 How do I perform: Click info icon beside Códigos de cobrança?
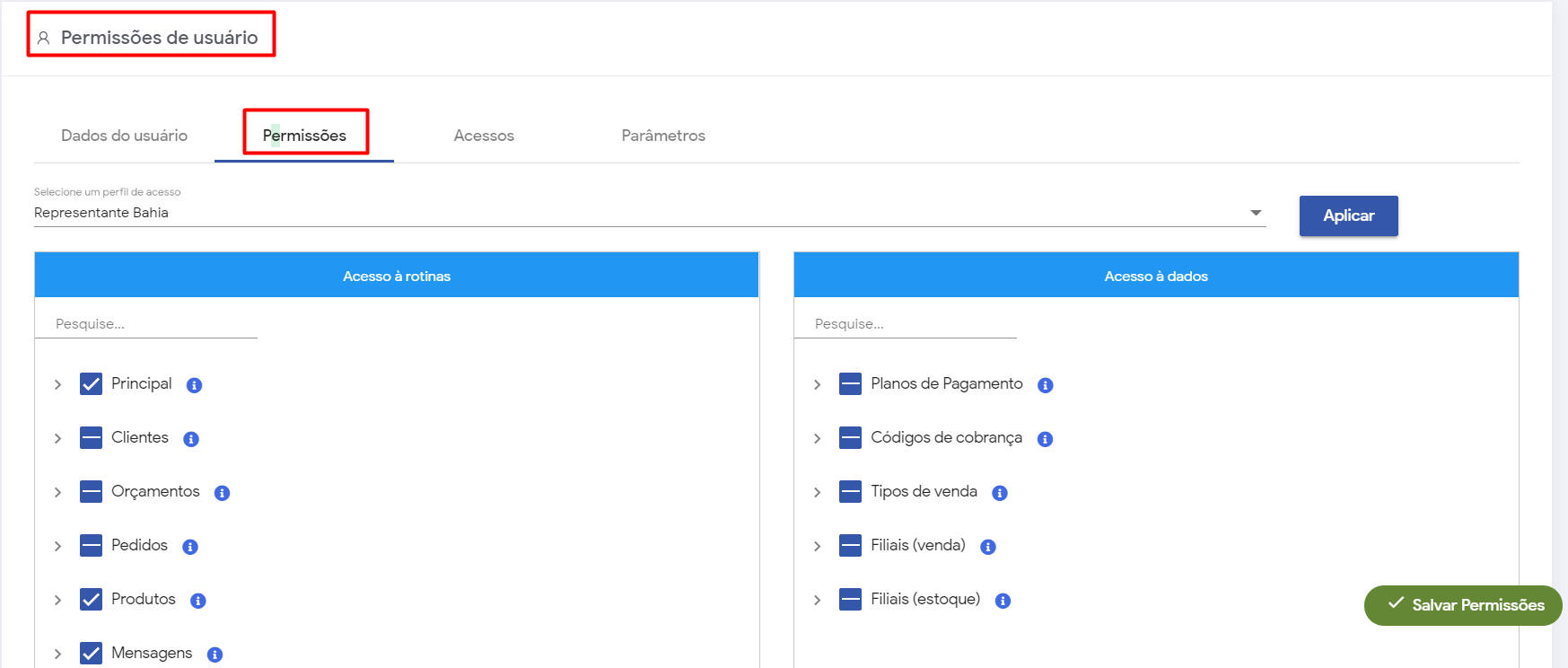click(1046, 439)
